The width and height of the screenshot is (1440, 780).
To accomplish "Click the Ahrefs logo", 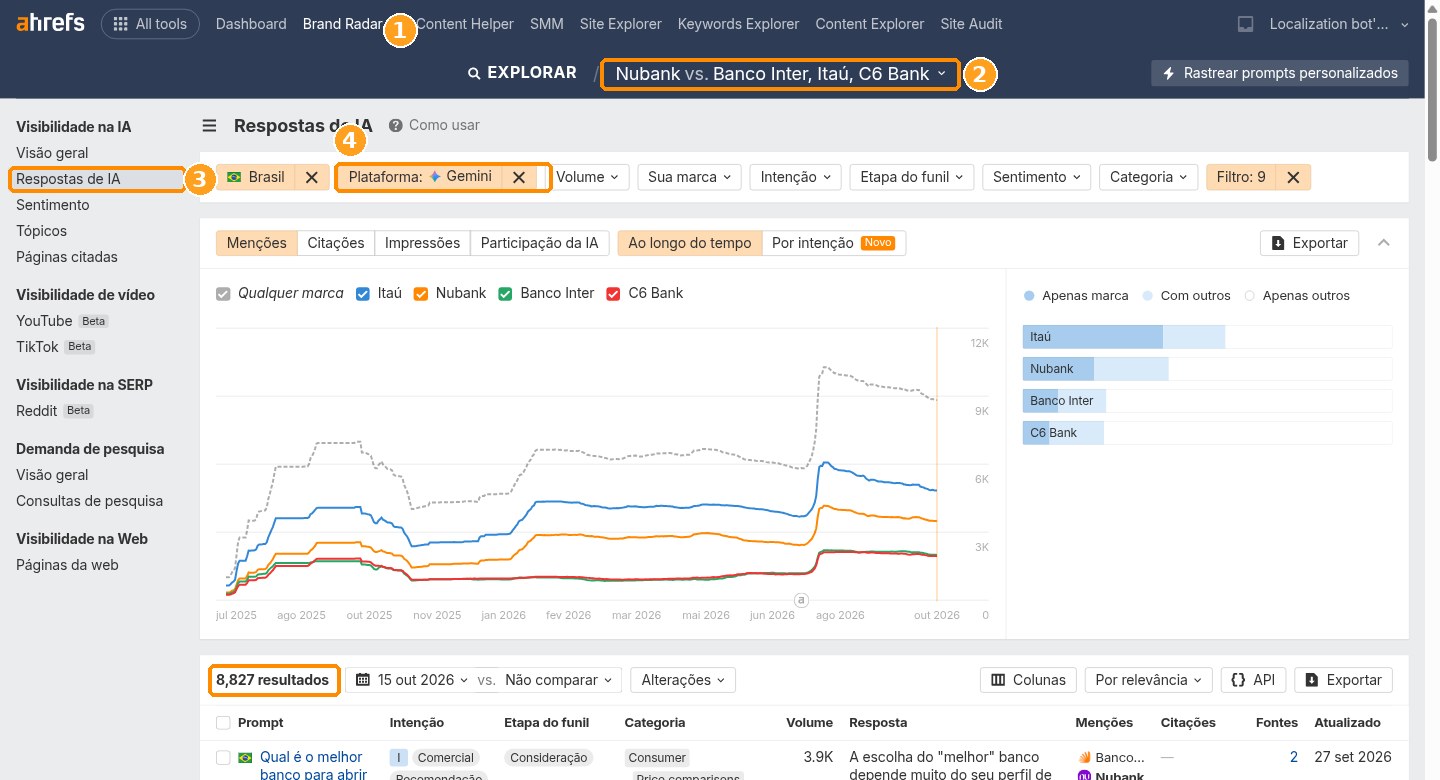I will tap(50, 23).
